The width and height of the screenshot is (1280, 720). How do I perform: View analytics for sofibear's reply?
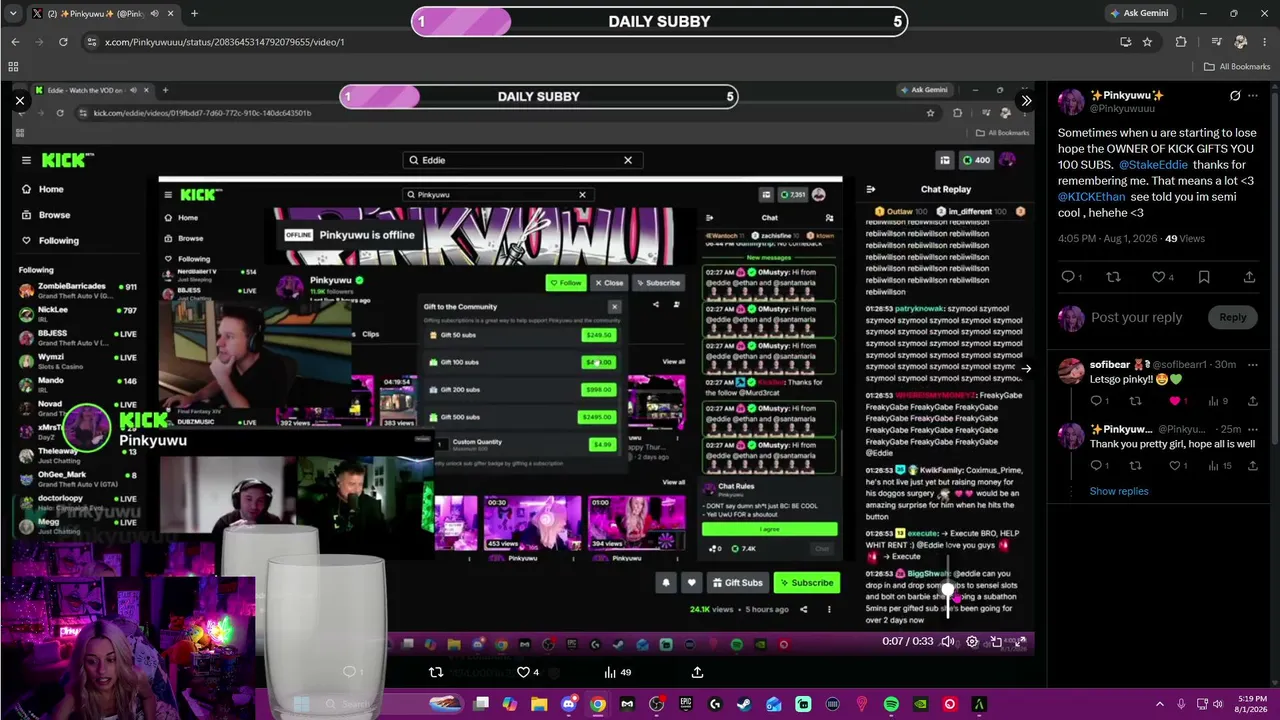click(x=1218, y=401)
